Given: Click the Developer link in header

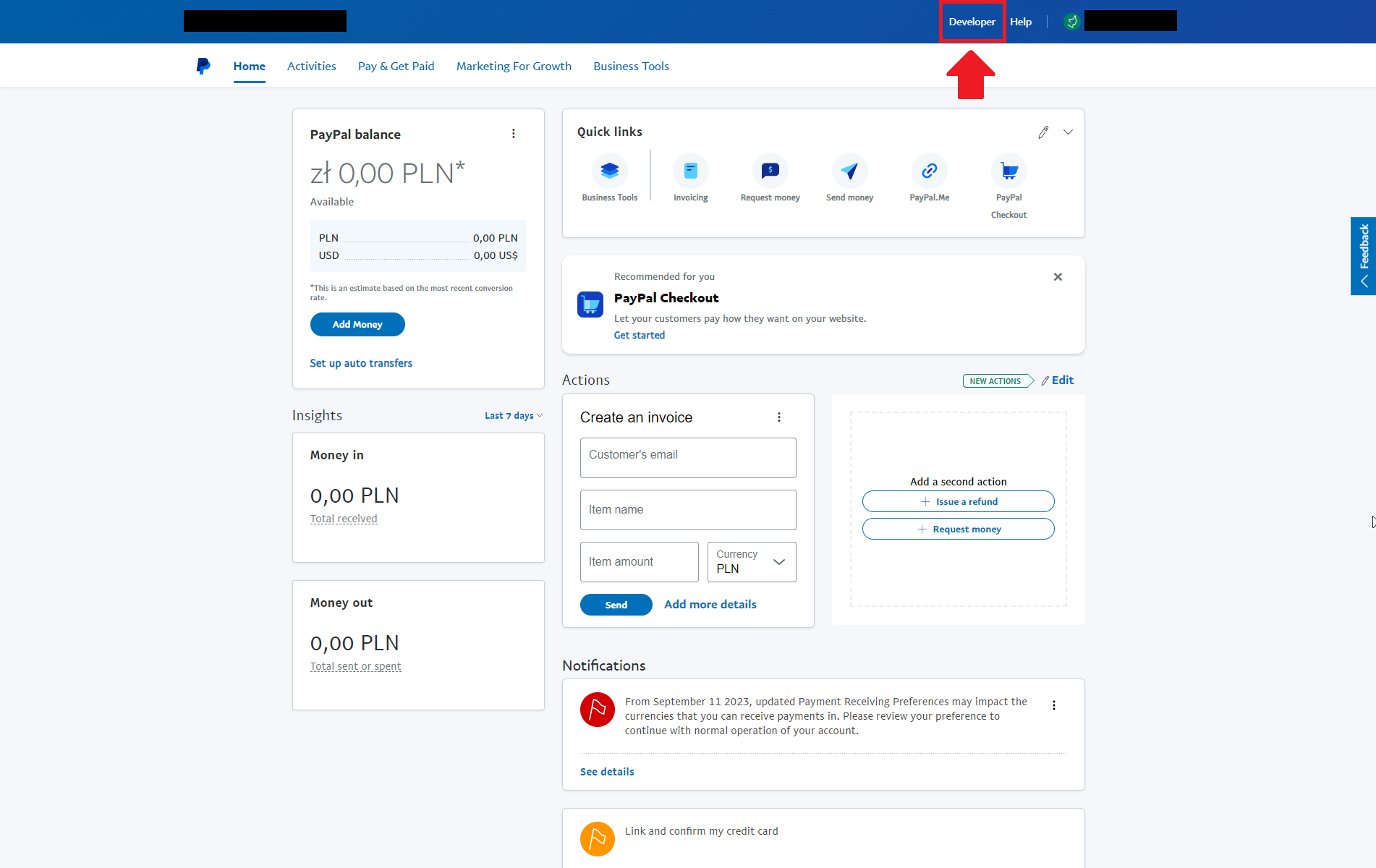Looking at the screenshot, I should (972, 22).
